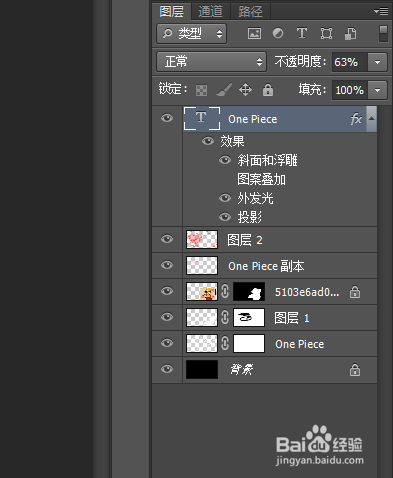Select the 外发光 effect entry
This screenshot has width=393, height=478.
coord(255,198)
